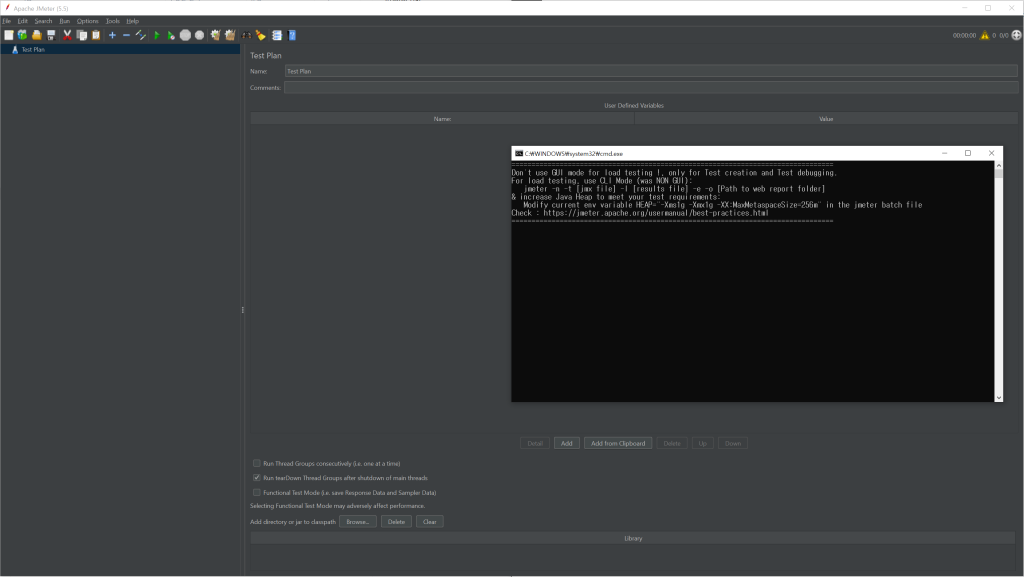The height and width of the screenshot is (577, 1024).
Task: Create a new test plan via toolbar icon
Action: 9,35
